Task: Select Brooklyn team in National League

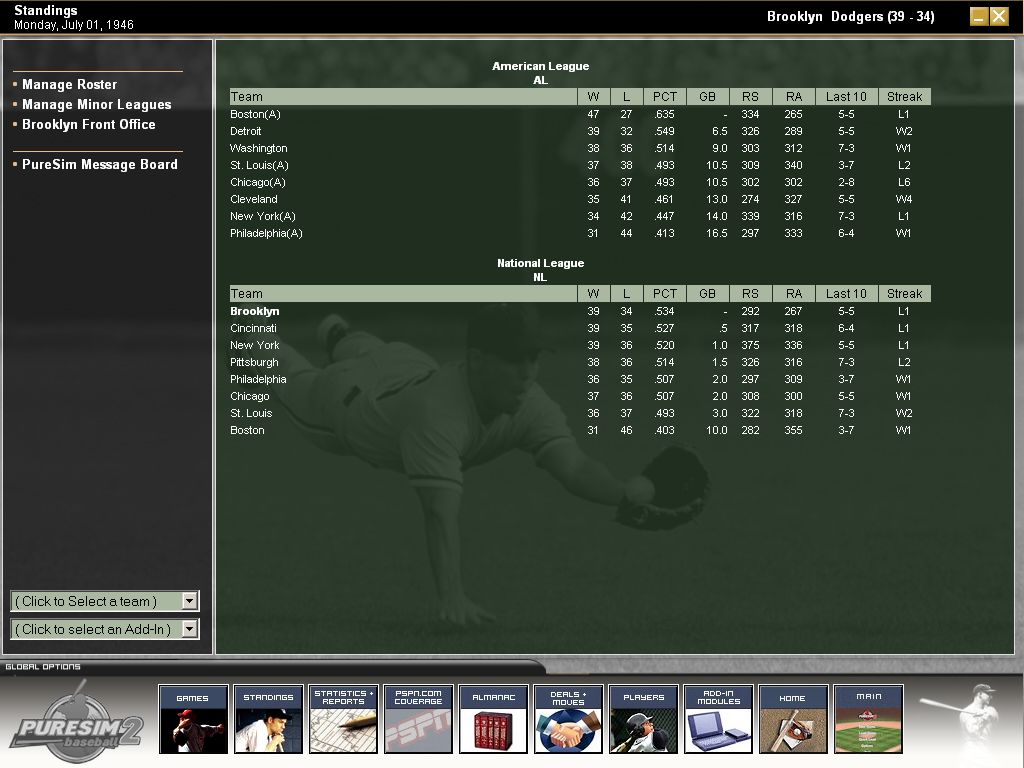Action: tap(580, 312)
